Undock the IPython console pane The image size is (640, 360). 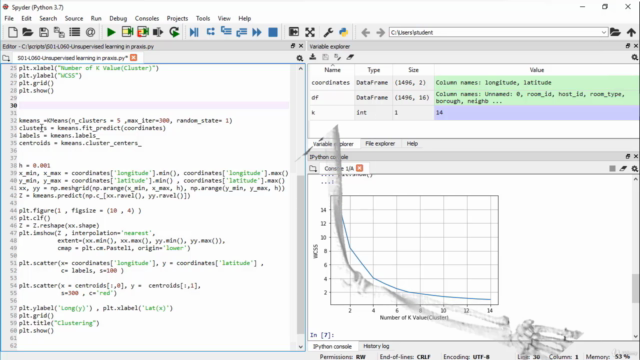coord(628,156)
